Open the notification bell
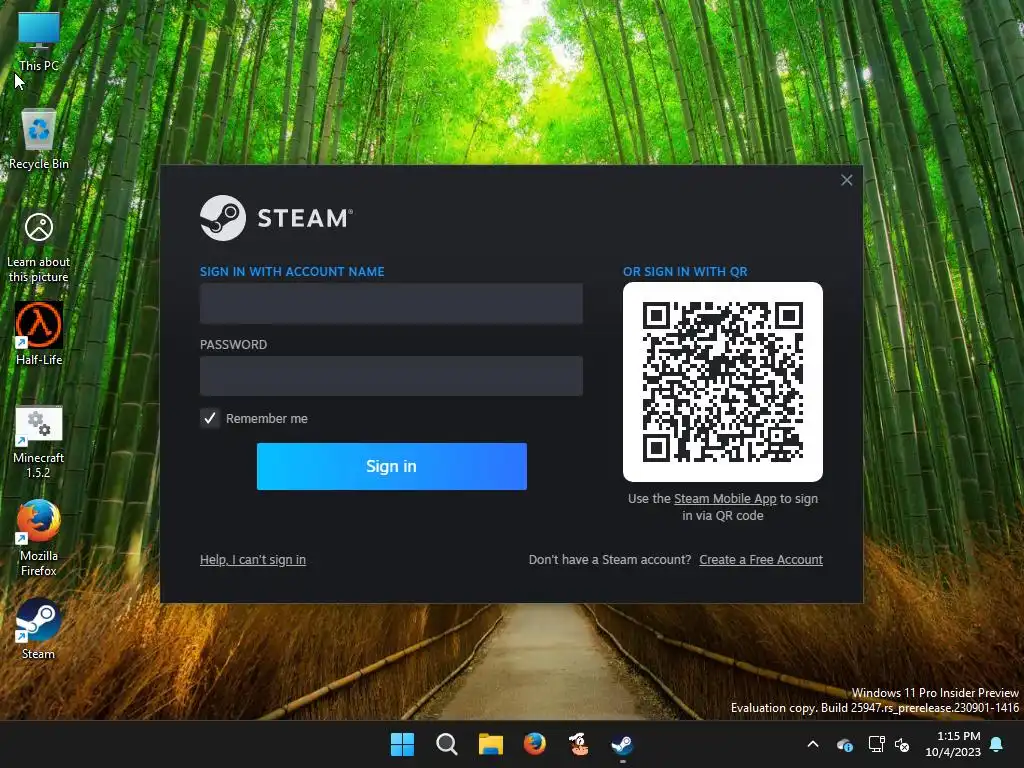1024x768 pixels. point(997,744)
